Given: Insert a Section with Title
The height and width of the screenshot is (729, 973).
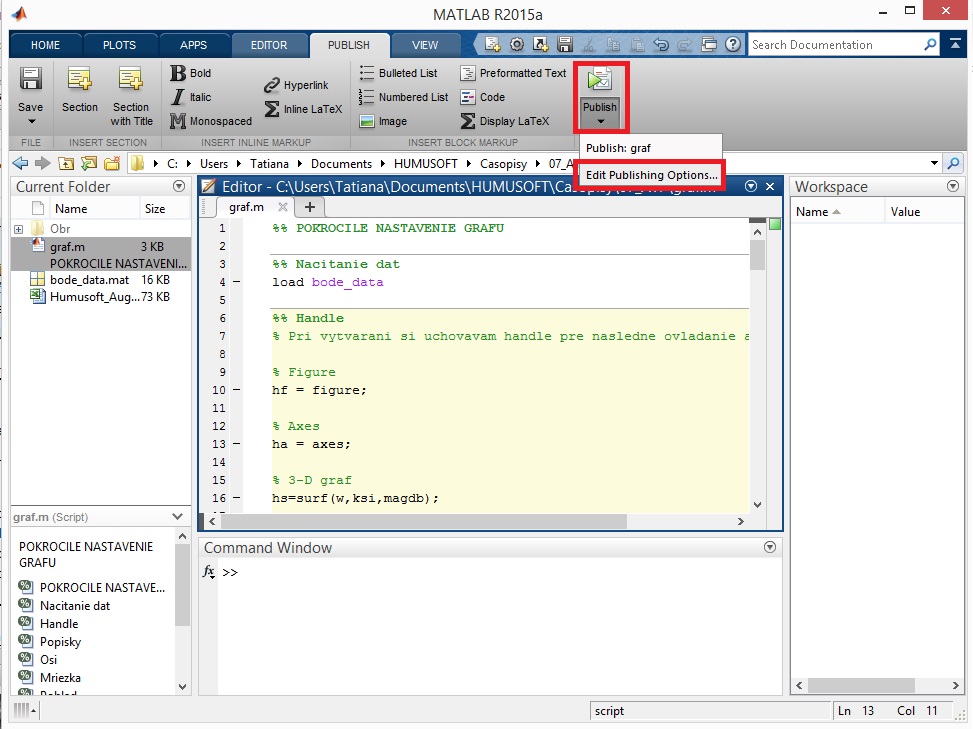Looking at the screenshot, I should 131,96.
